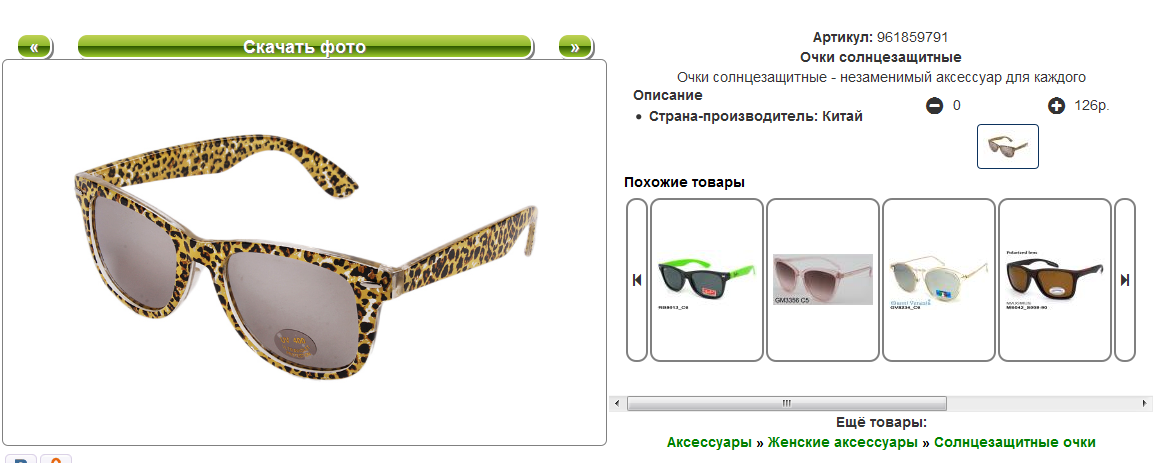The width and height of the screenshot is (1168, 463).
Task: Jump to last similar product arrow
Action: point(1125,280)
